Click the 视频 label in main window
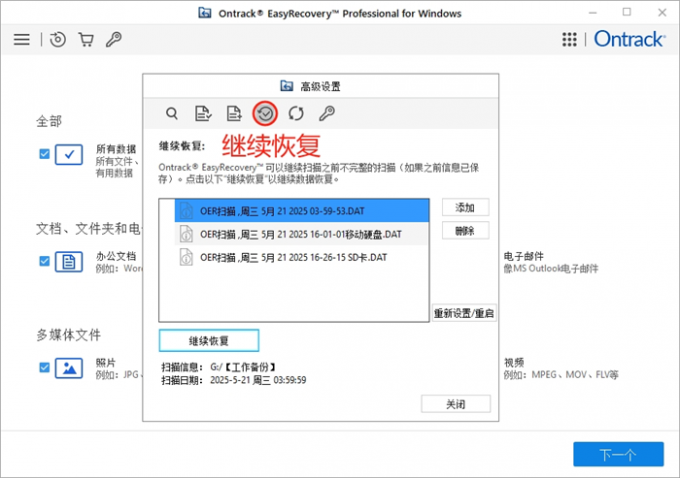Screen dimensions: 680x478 point(514,363)
